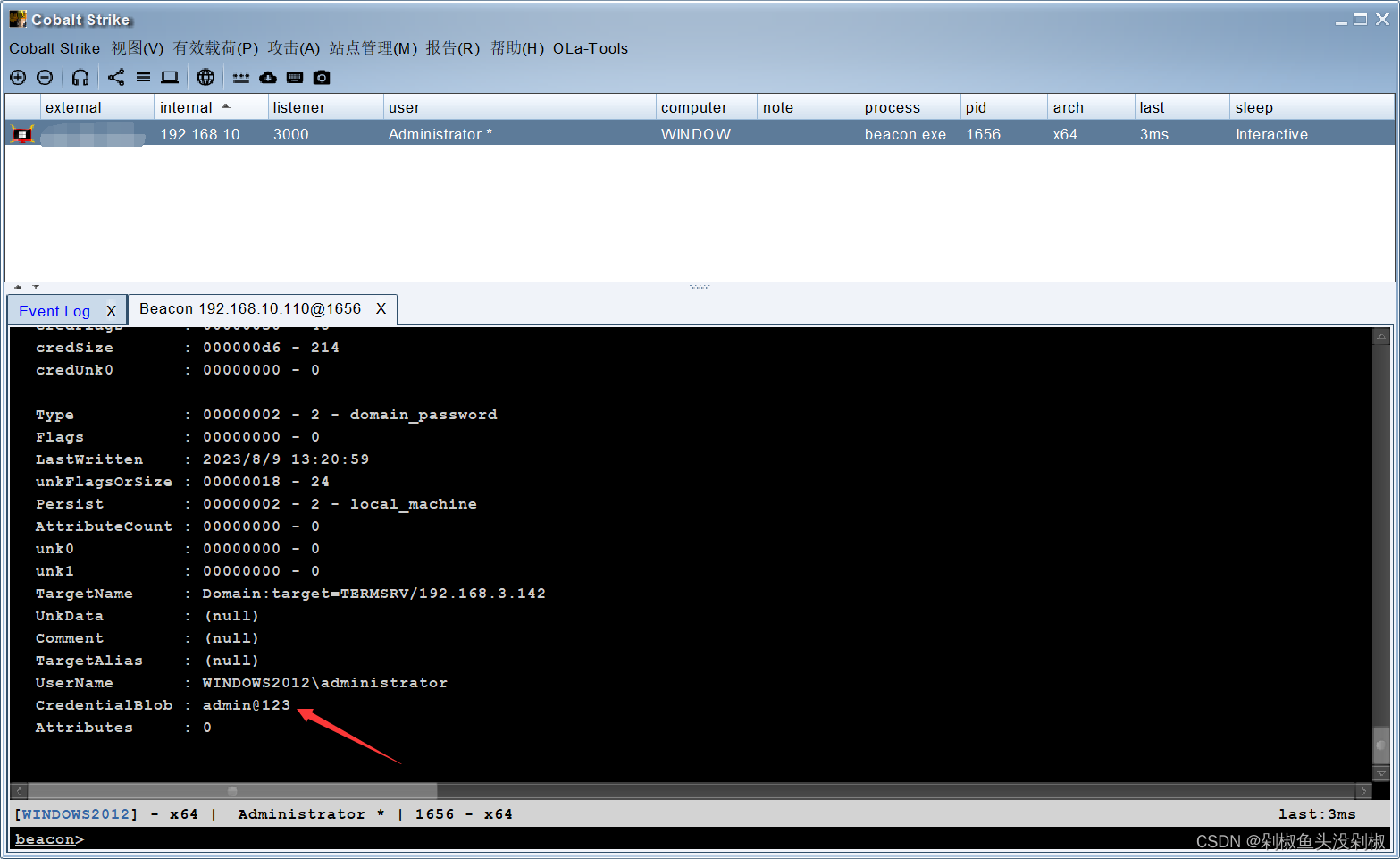1400x859 pixels.
Task: Click [WINDOWS2012] in the status bar
Action: (x=76, y=814)
